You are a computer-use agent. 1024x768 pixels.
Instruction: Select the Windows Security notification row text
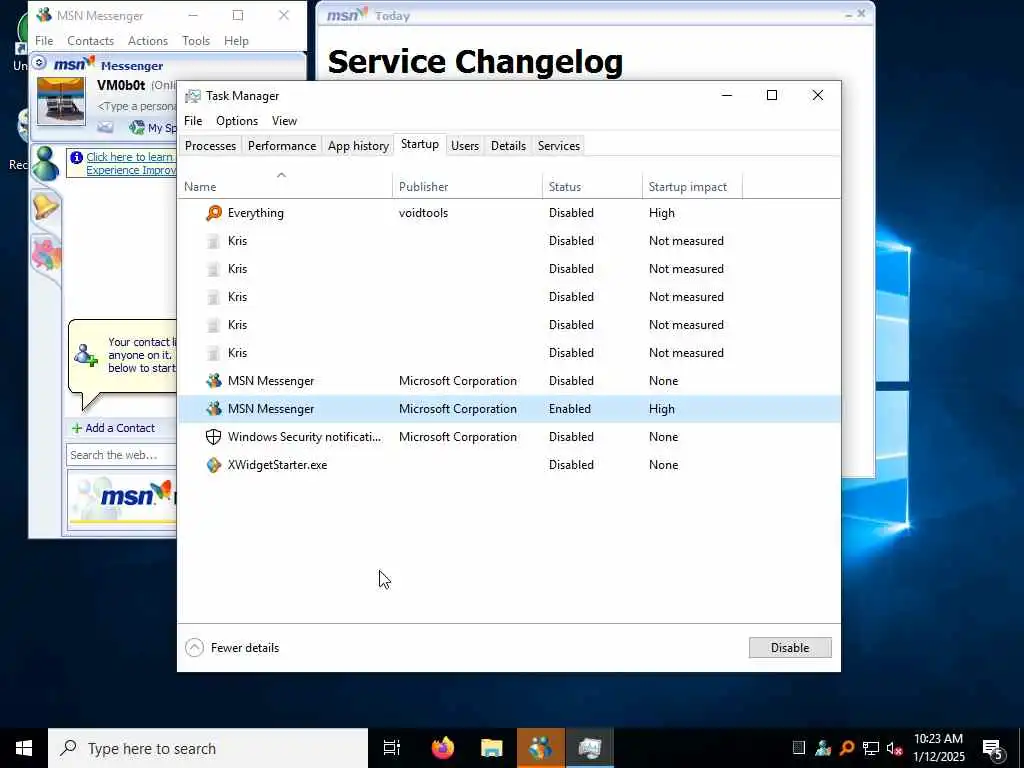point(304,437)
